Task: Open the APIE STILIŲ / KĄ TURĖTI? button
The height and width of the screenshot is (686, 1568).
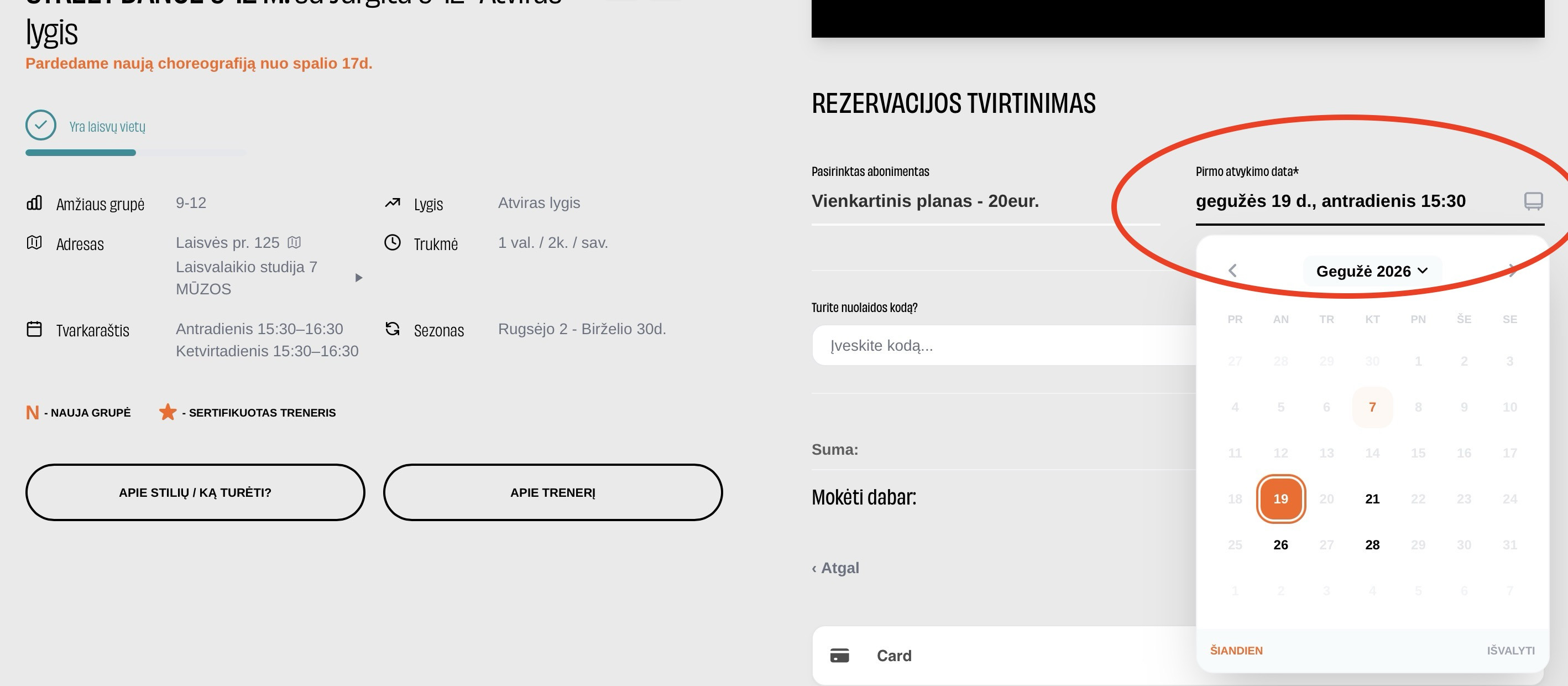Action: pos(195,492)
